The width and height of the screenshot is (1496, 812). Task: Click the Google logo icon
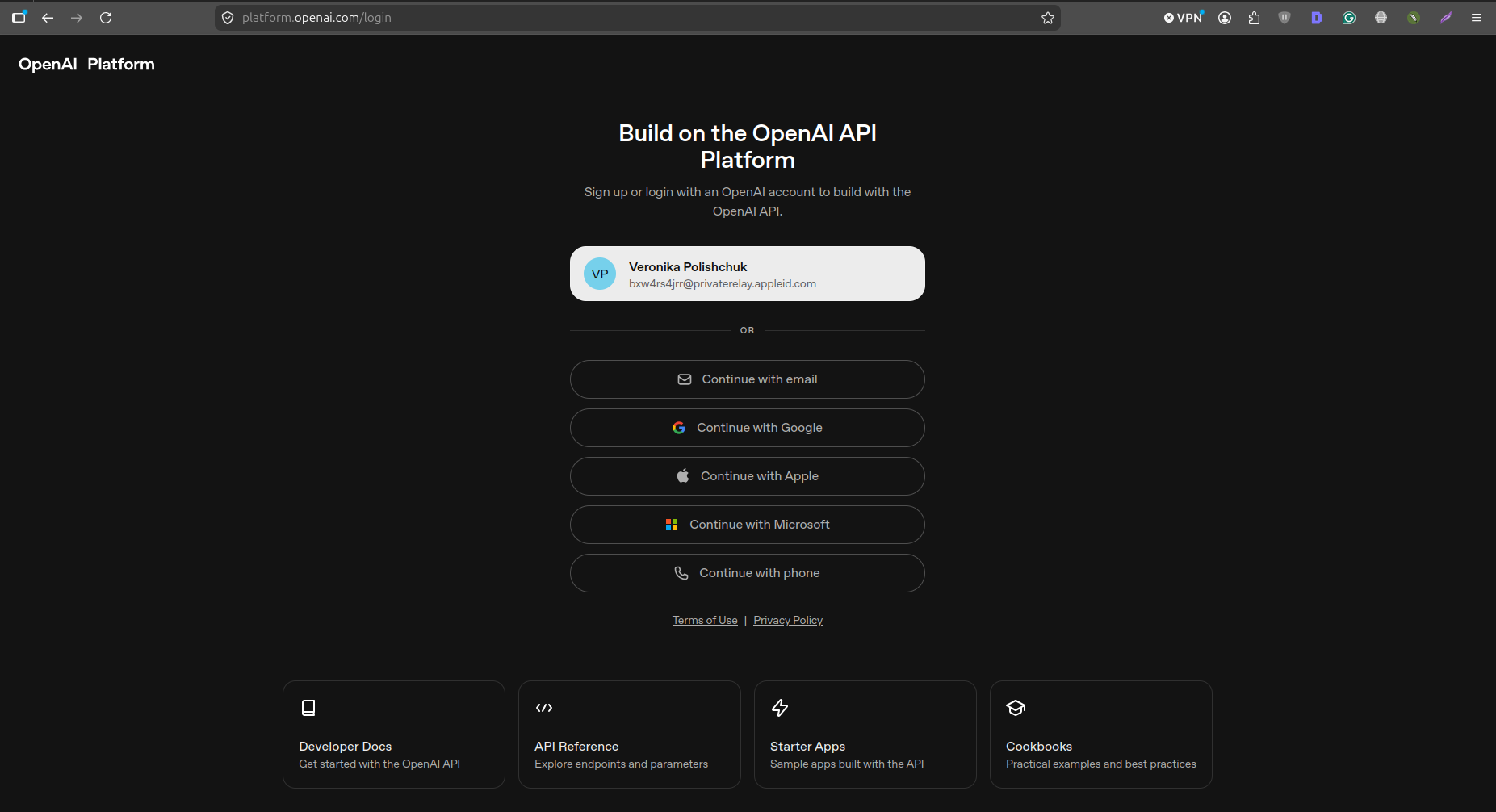tap(679, 428)
